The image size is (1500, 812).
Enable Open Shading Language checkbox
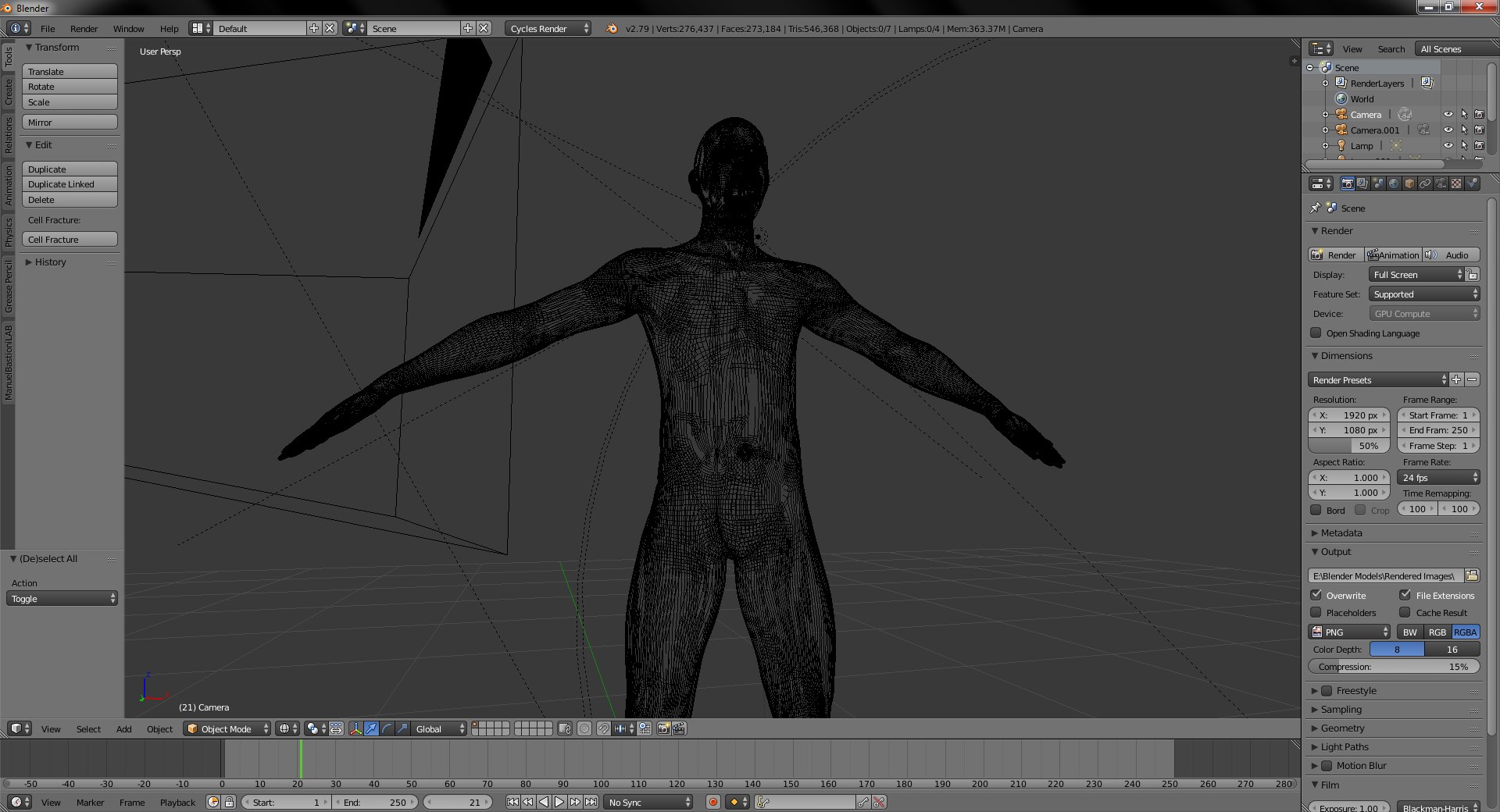[1316, 333]
